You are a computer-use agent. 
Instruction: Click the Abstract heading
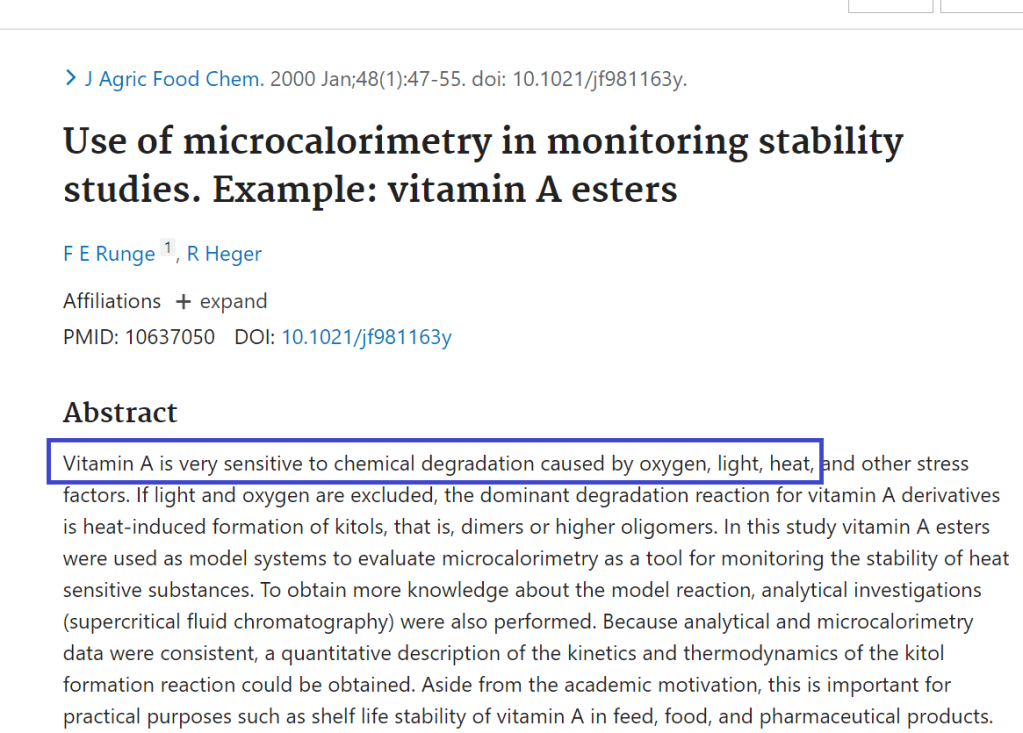[x=120, y=412]
